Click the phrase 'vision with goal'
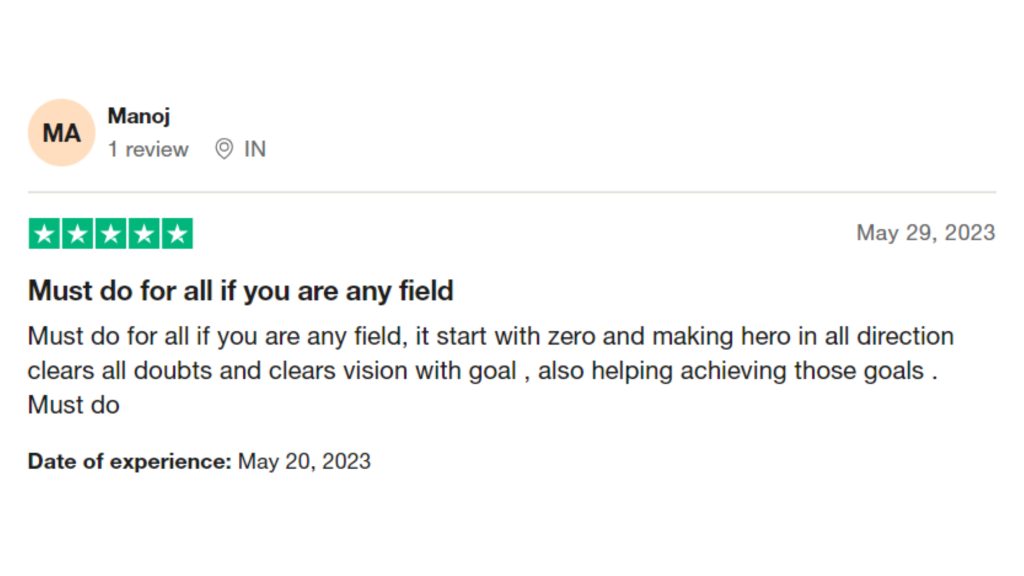Image resolution: width=1024 pixels, height=576 pixels. (x=430, y=371)
